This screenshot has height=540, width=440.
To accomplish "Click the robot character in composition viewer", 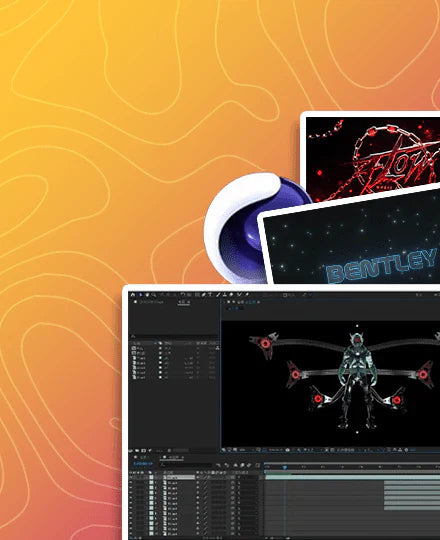I will [x=358, y=381].
